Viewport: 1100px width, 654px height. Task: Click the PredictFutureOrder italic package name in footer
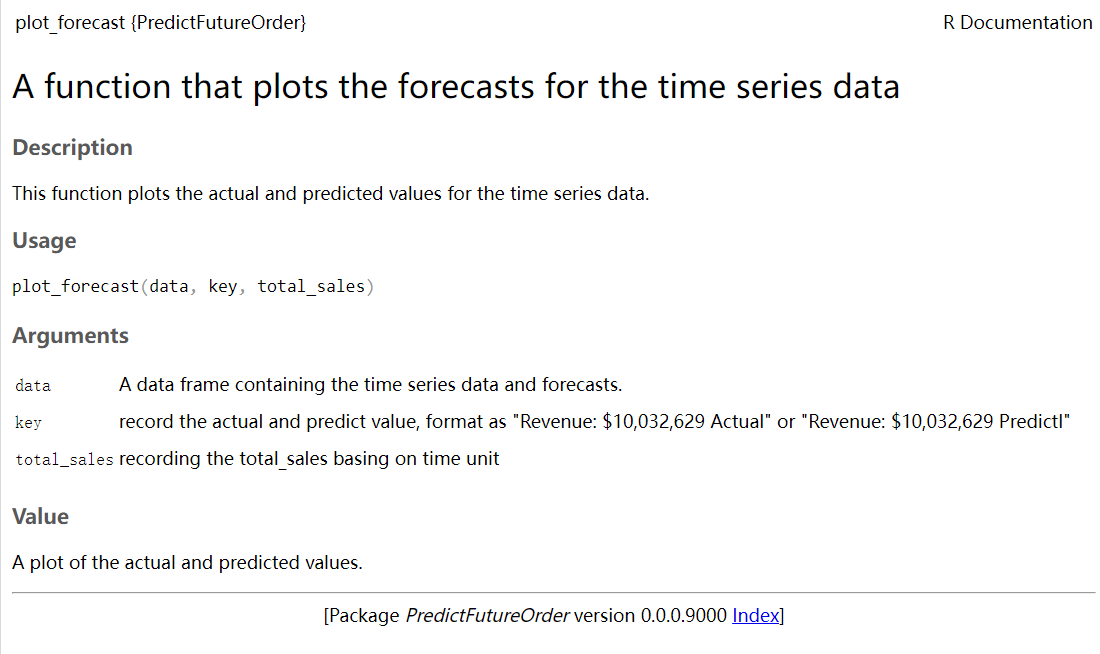click(x=488, y=615)
